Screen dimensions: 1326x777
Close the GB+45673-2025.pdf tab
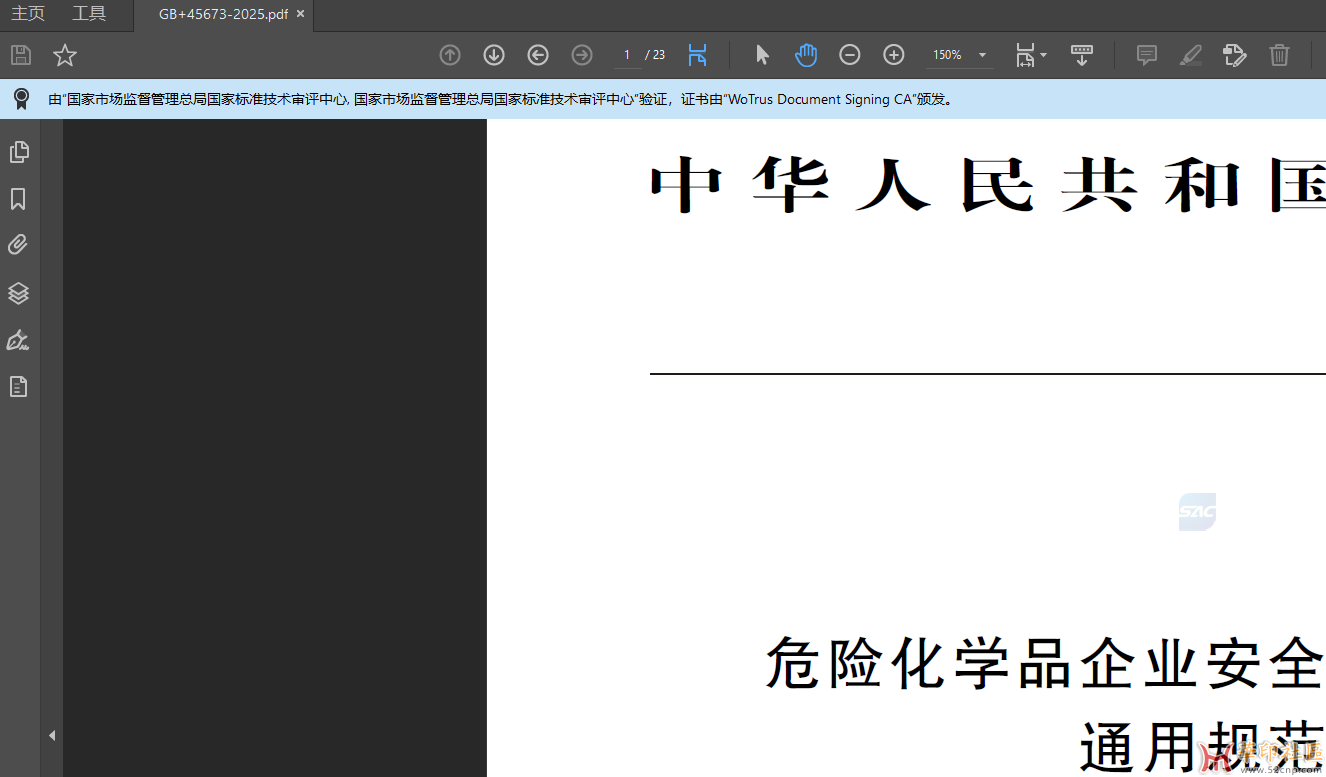pos(300,14)
